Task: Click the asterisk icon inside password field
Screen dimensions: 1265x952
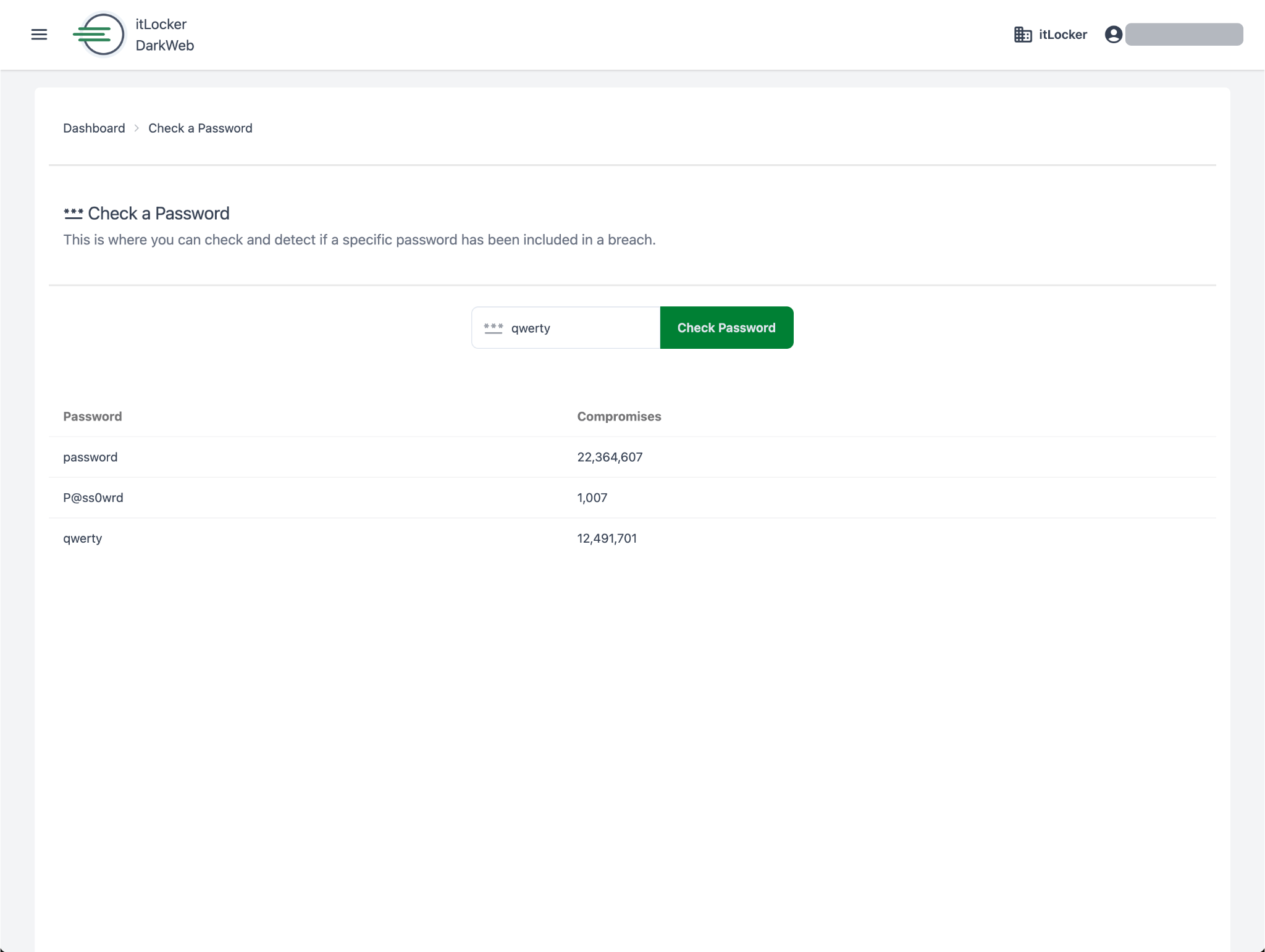Action: coord(493,328)
